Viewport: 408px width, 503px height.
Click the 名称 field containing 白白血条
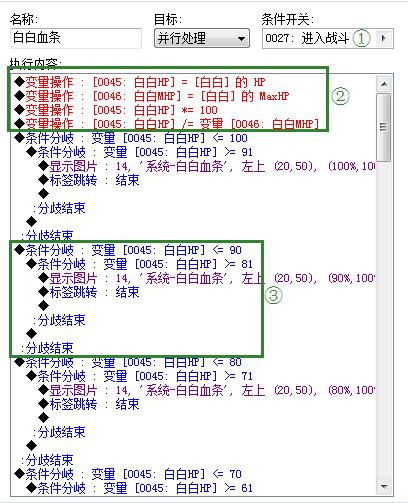coord(76,38)
